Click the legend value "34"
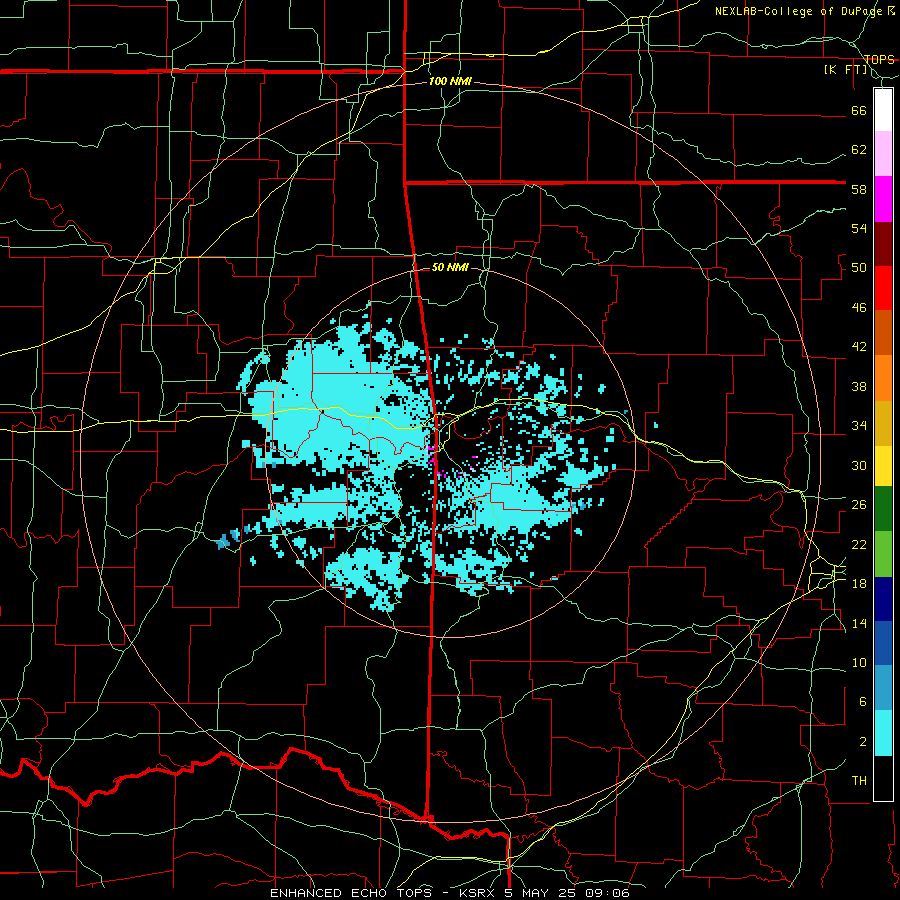The image size is (900, 900). [859, 425]
